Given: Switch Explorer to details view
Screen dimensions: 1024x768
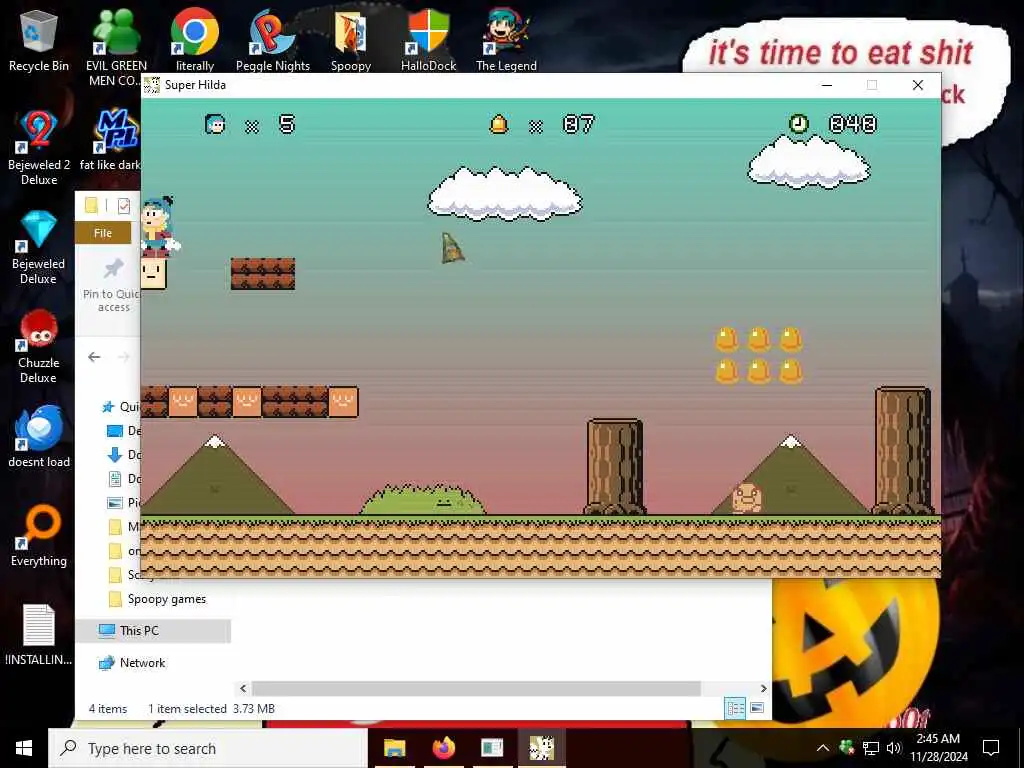Looking at the screenshot, I should (735, 708).
